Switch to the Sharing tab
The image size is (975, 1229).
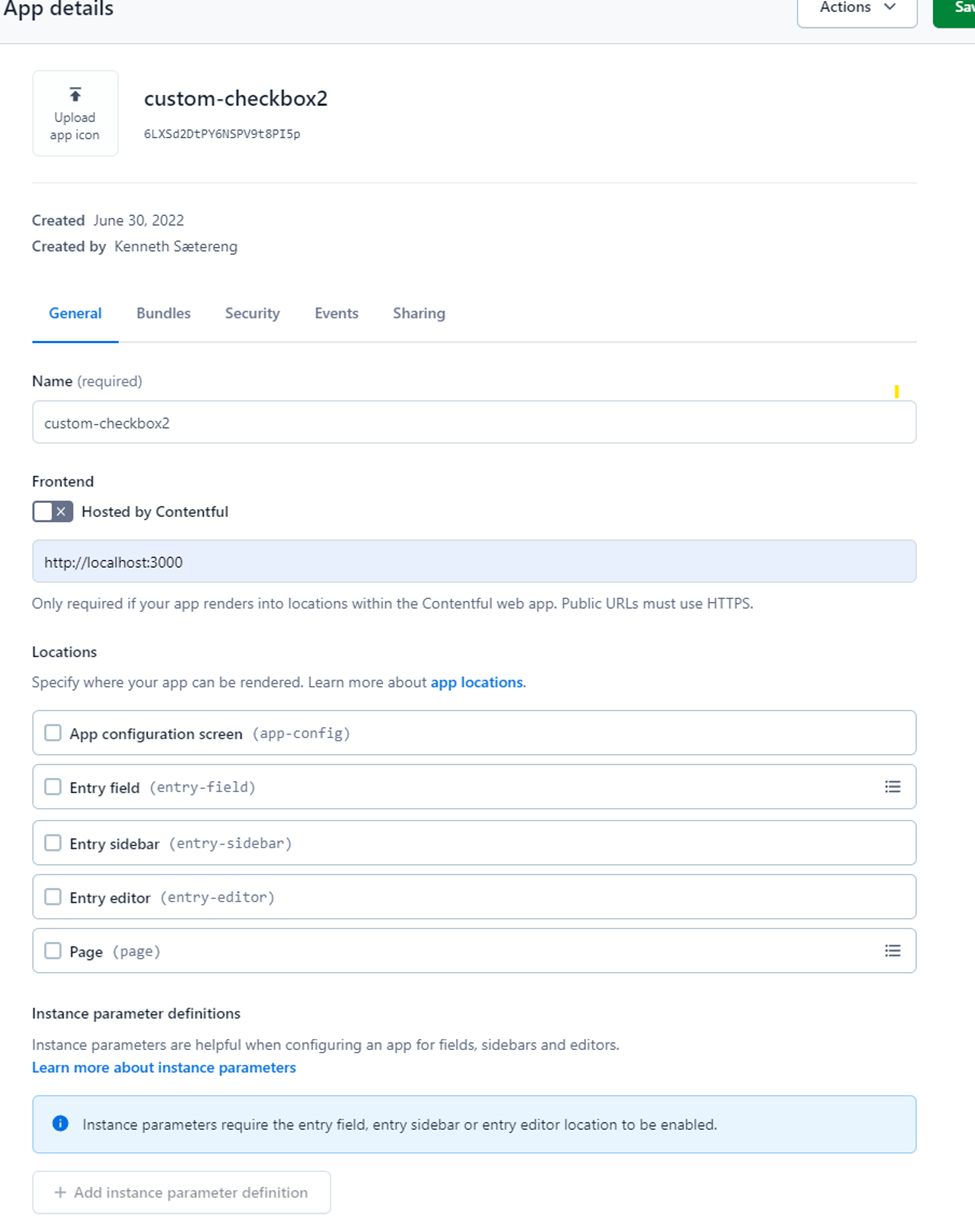pyautogui.click(x=419, y=313)
